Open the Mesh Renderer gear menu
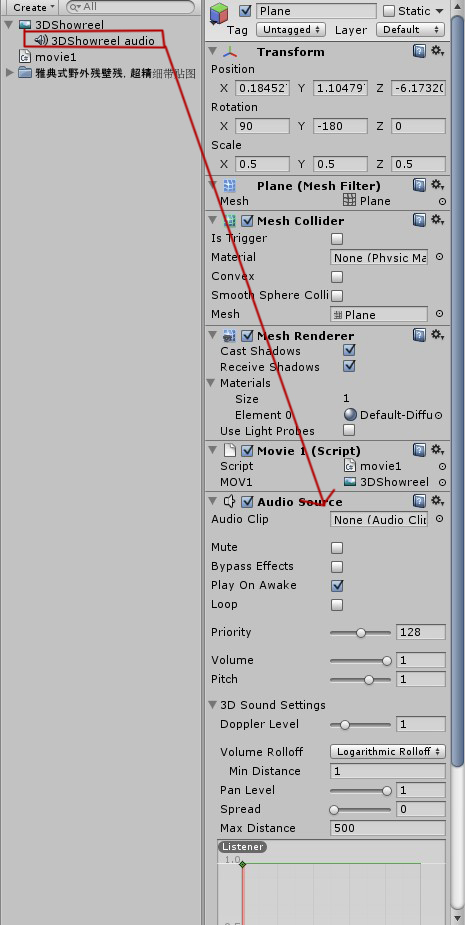This screenshot has width=465, height=925. (437, 335)
